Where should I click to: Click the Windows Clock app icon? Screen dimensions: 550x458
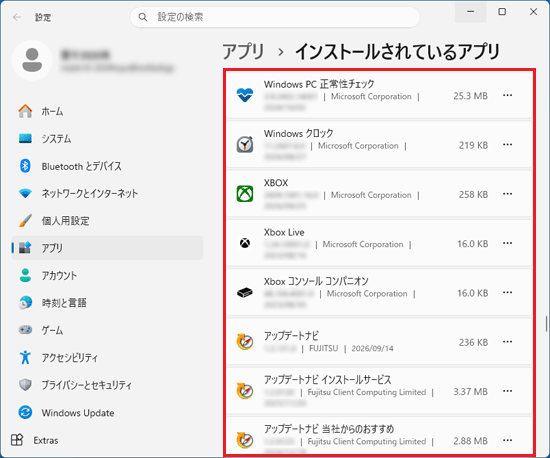(x=245, y=144)
